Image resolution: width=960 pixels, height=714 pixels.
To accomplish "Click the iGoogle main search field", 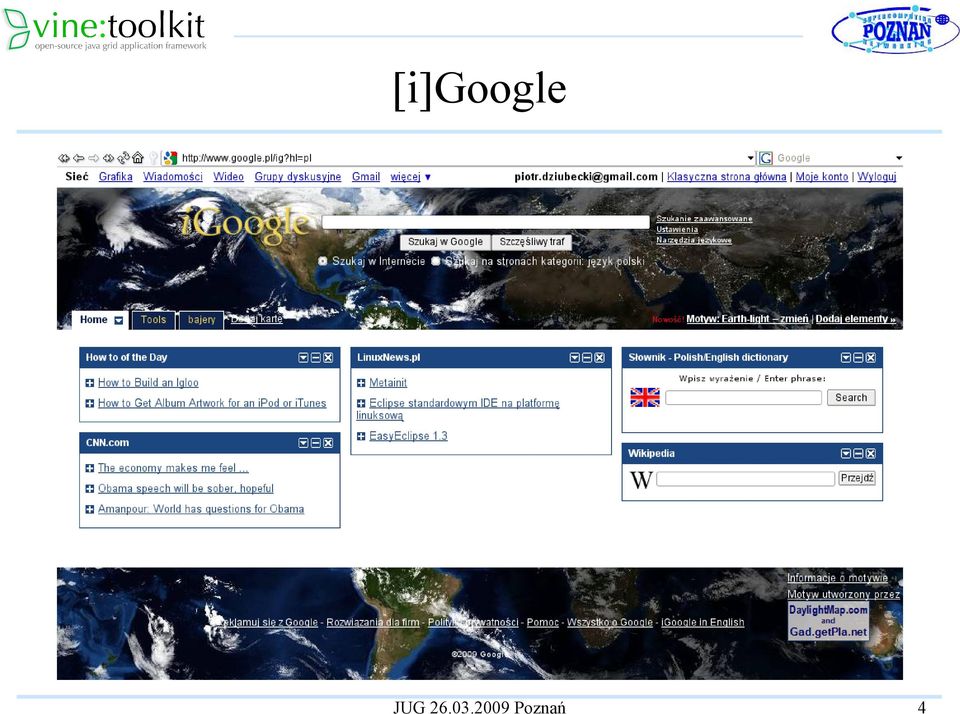I will coord(486,222).
